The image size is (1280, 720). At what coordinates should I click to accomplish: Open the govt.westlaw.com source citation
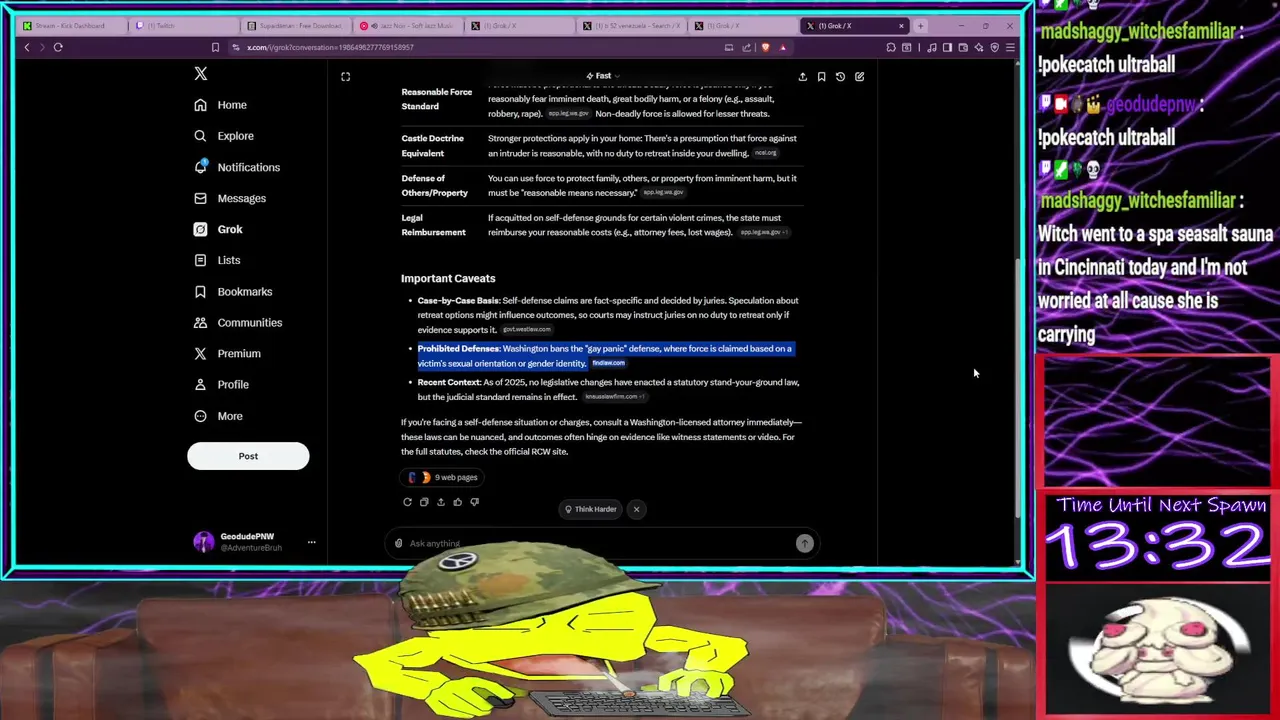pyautogui.click(x=526, y=329)
